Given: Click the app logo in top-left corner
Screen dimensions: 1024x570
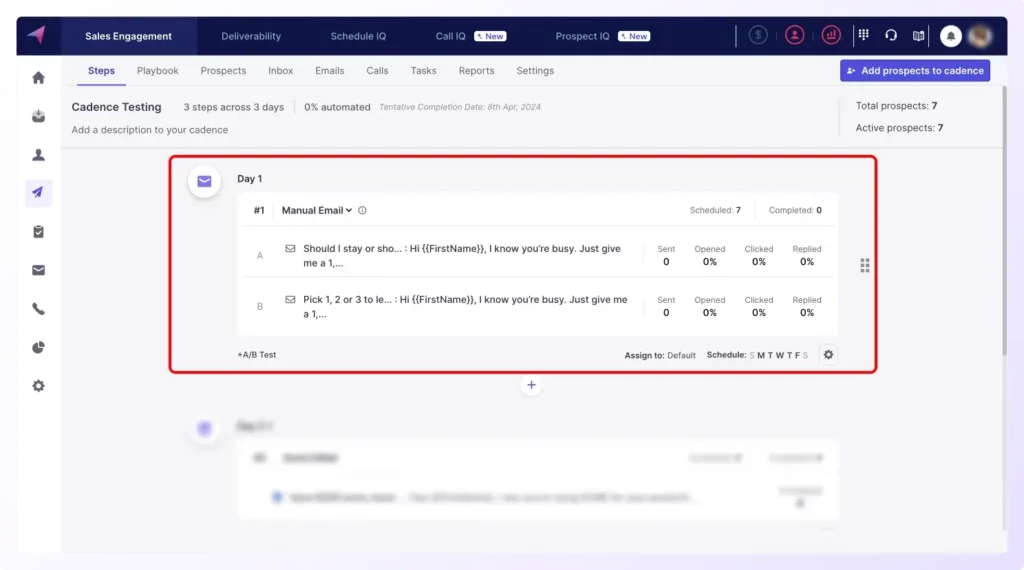Looking at the screenshot, I should click(x=37, y=35).
